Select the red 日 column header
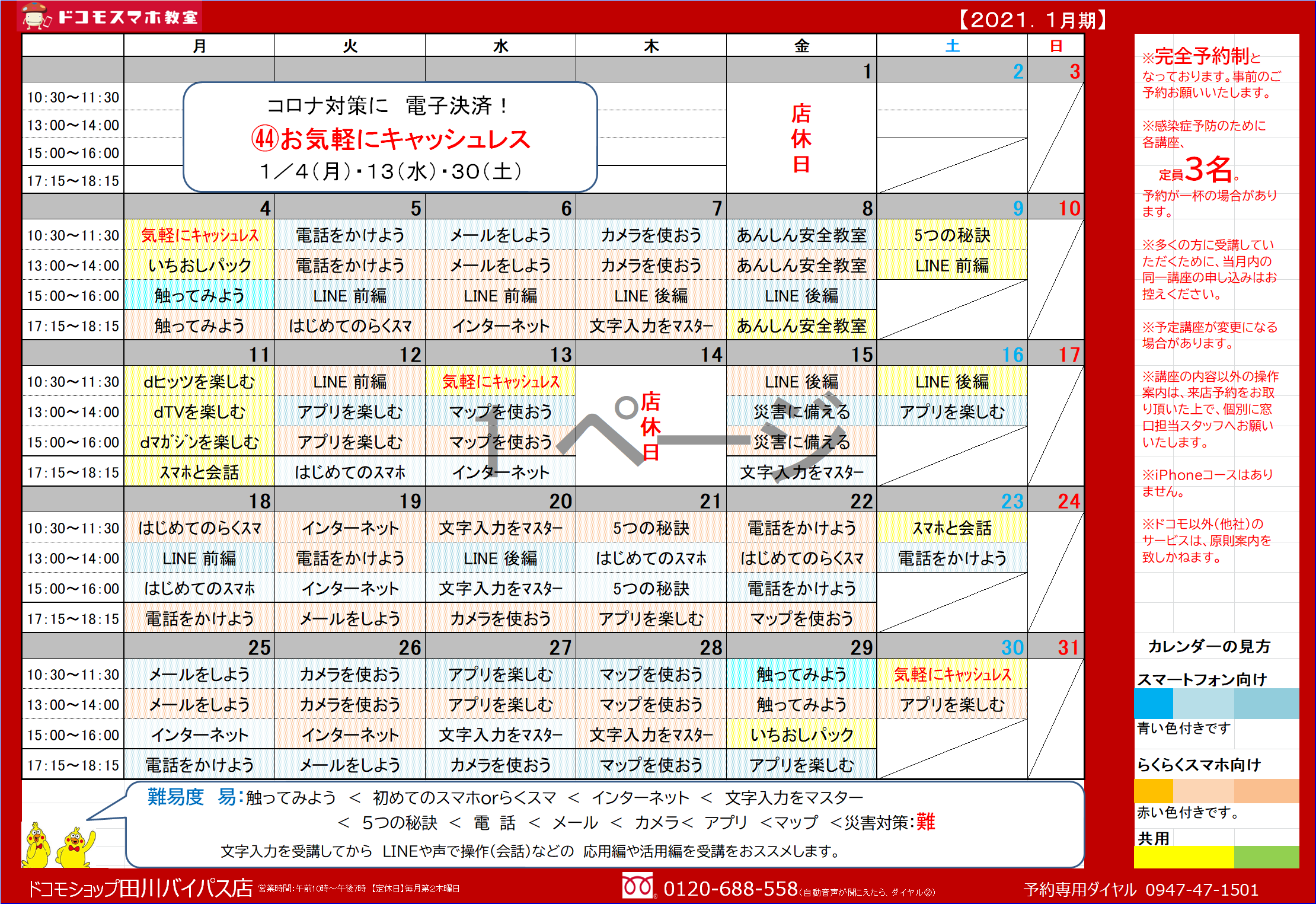The width and height of the screenshot is (1316, 904). [x=1056, y=46]
